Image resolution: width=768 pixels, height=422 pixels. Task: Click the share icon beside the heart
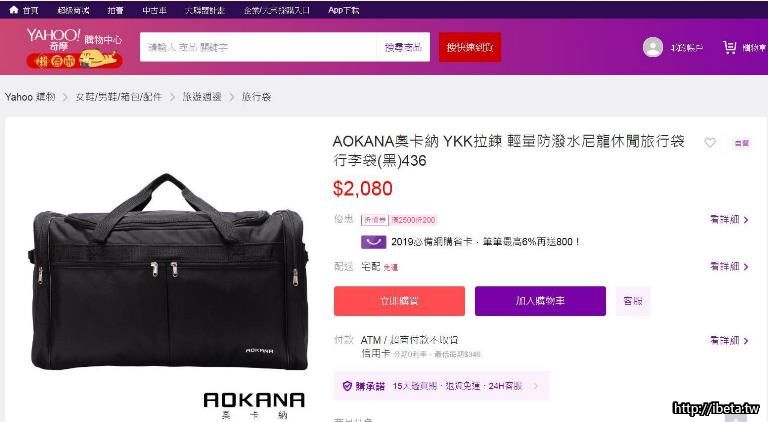click(x=742, y=143)
